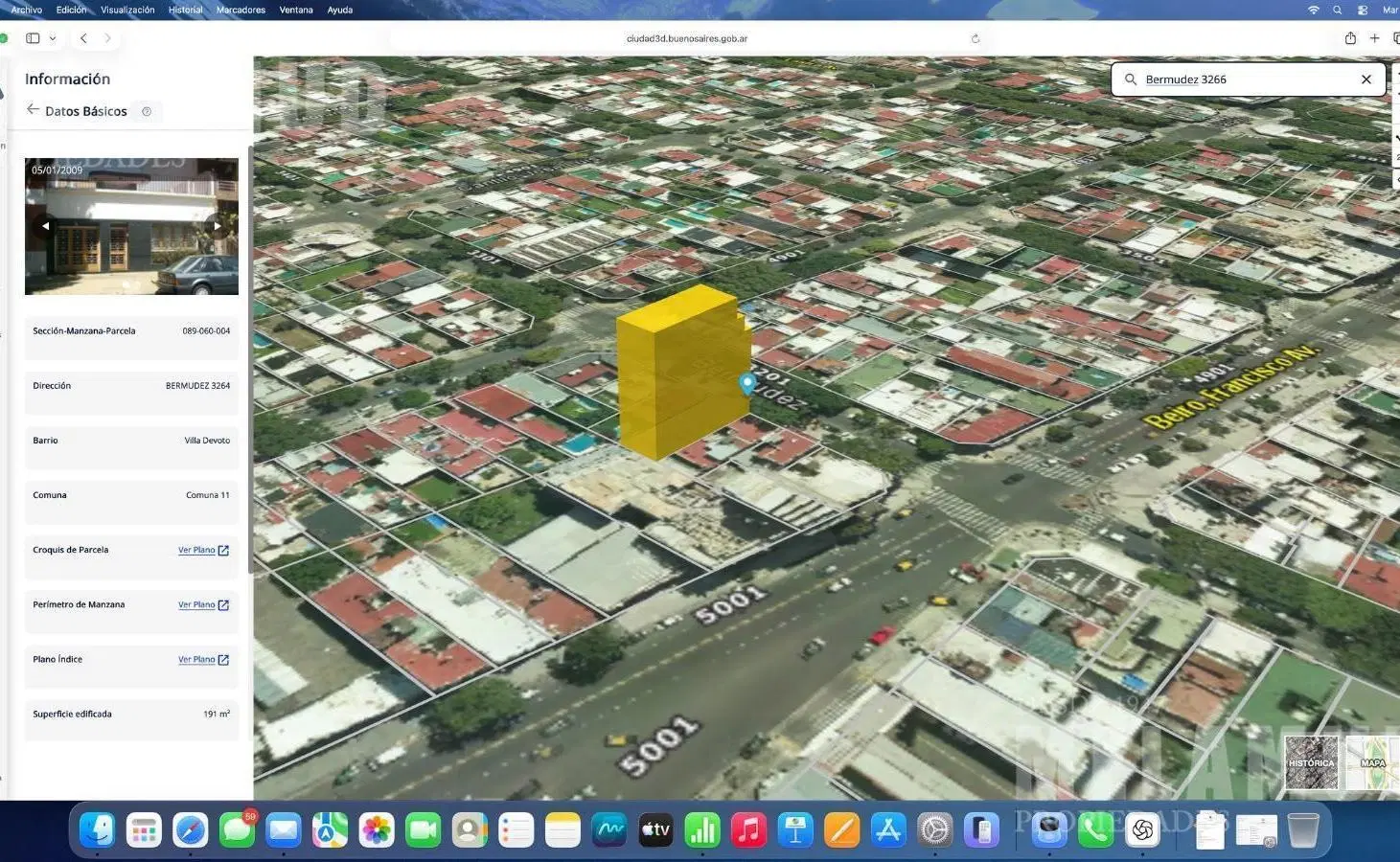1400x862 pixels.
Task: Open Contacts from the dock
Action: tap(470, 829)
